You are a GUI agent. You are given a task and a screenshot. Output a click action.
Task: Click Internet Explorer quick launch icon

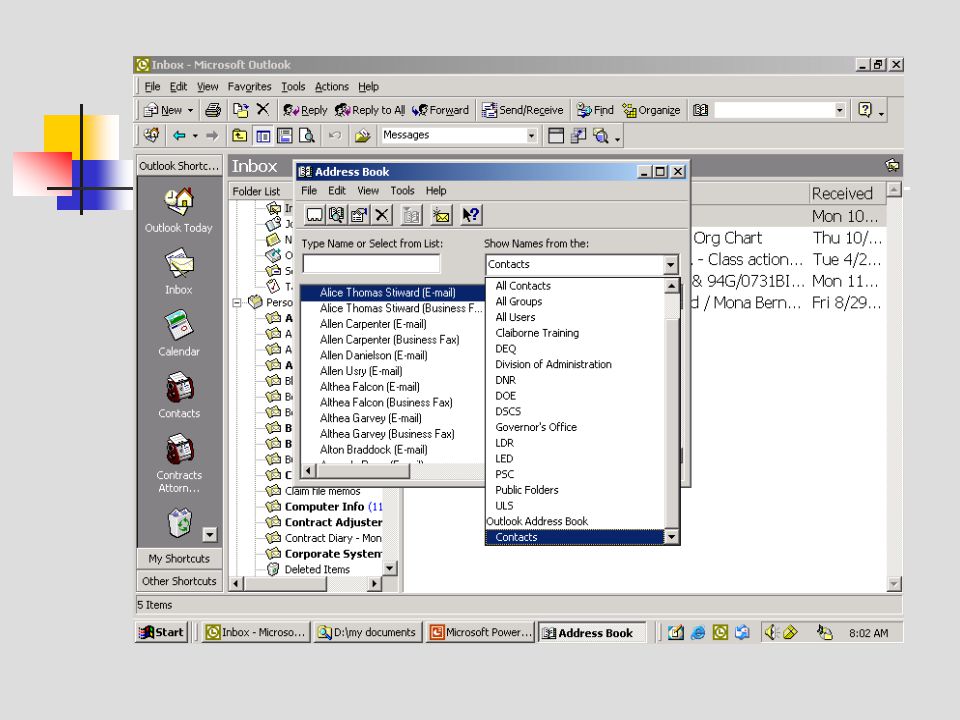click(x=698, y=632)
